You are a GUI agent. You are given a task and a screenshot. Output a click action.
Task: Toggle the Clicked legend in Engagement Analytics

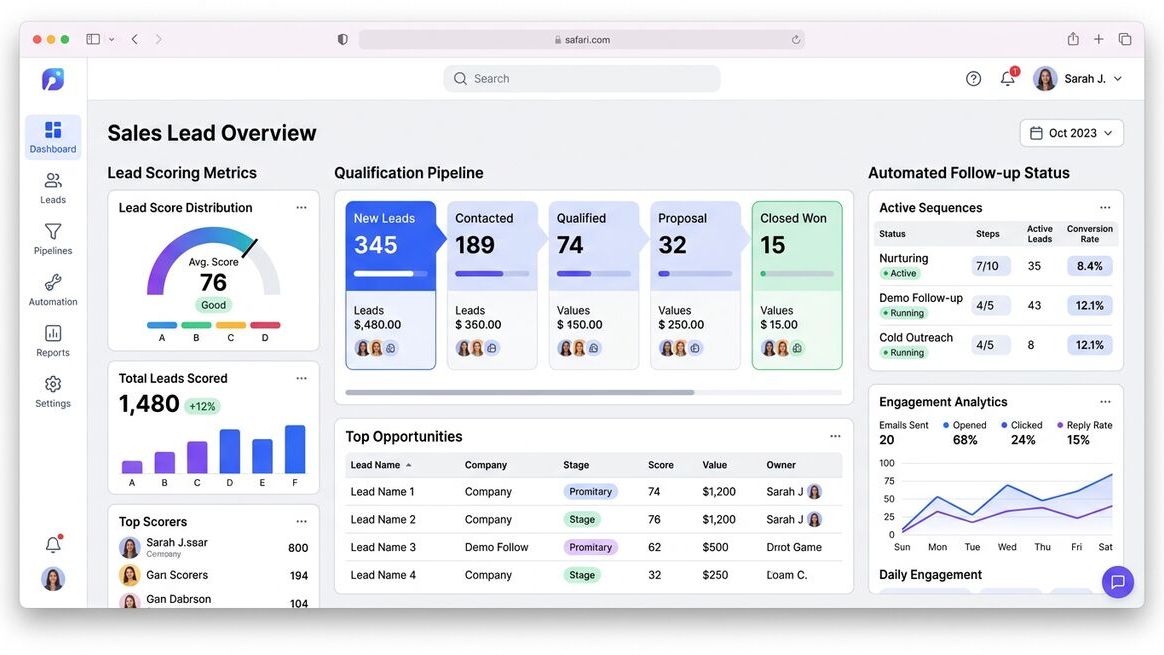[1021, 424]
